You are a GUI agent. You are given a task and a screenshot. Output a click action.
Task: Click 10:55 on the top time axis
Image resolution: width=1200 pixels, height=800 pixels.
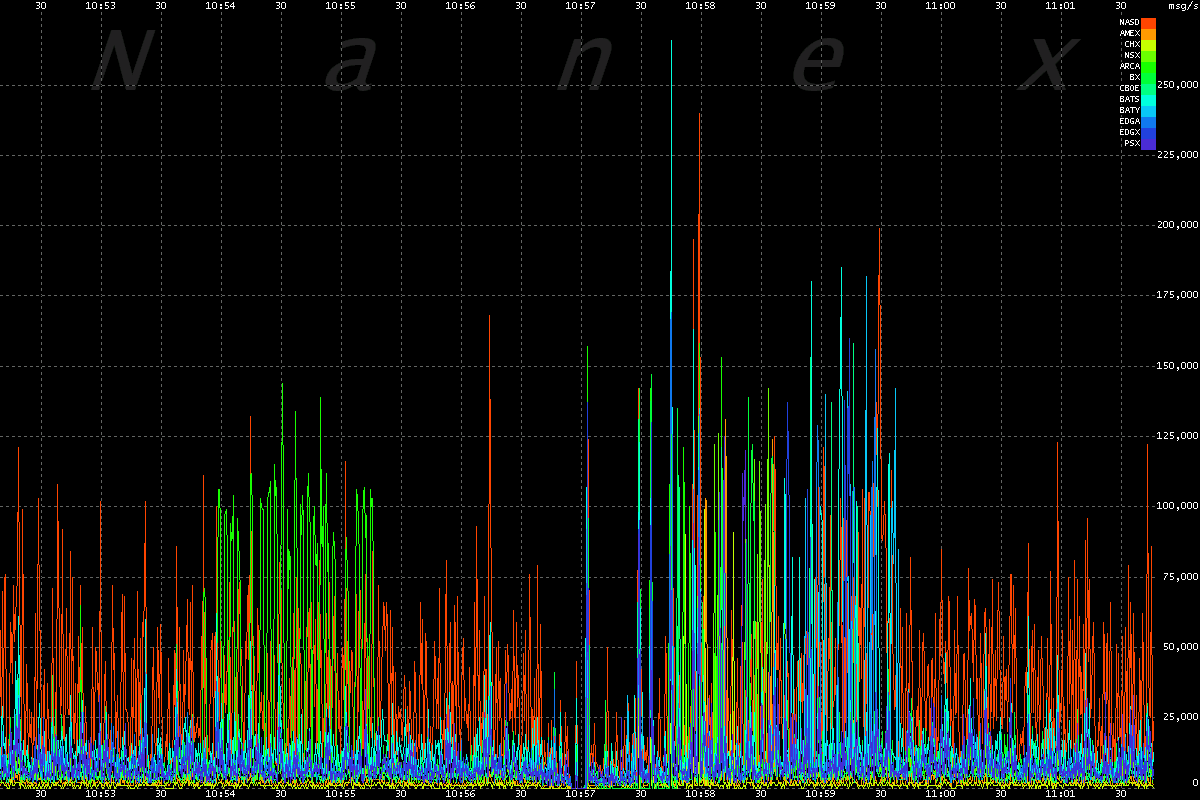[x=340, y=5]
